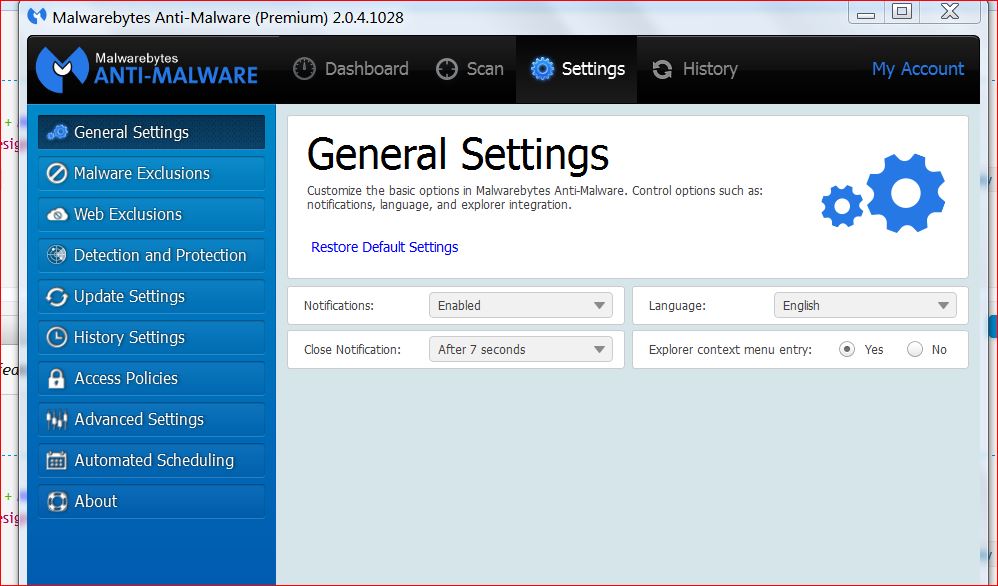998x586 pixels.
Task: Switch to the Dashboard tab
Action: (x=351, y=69)
